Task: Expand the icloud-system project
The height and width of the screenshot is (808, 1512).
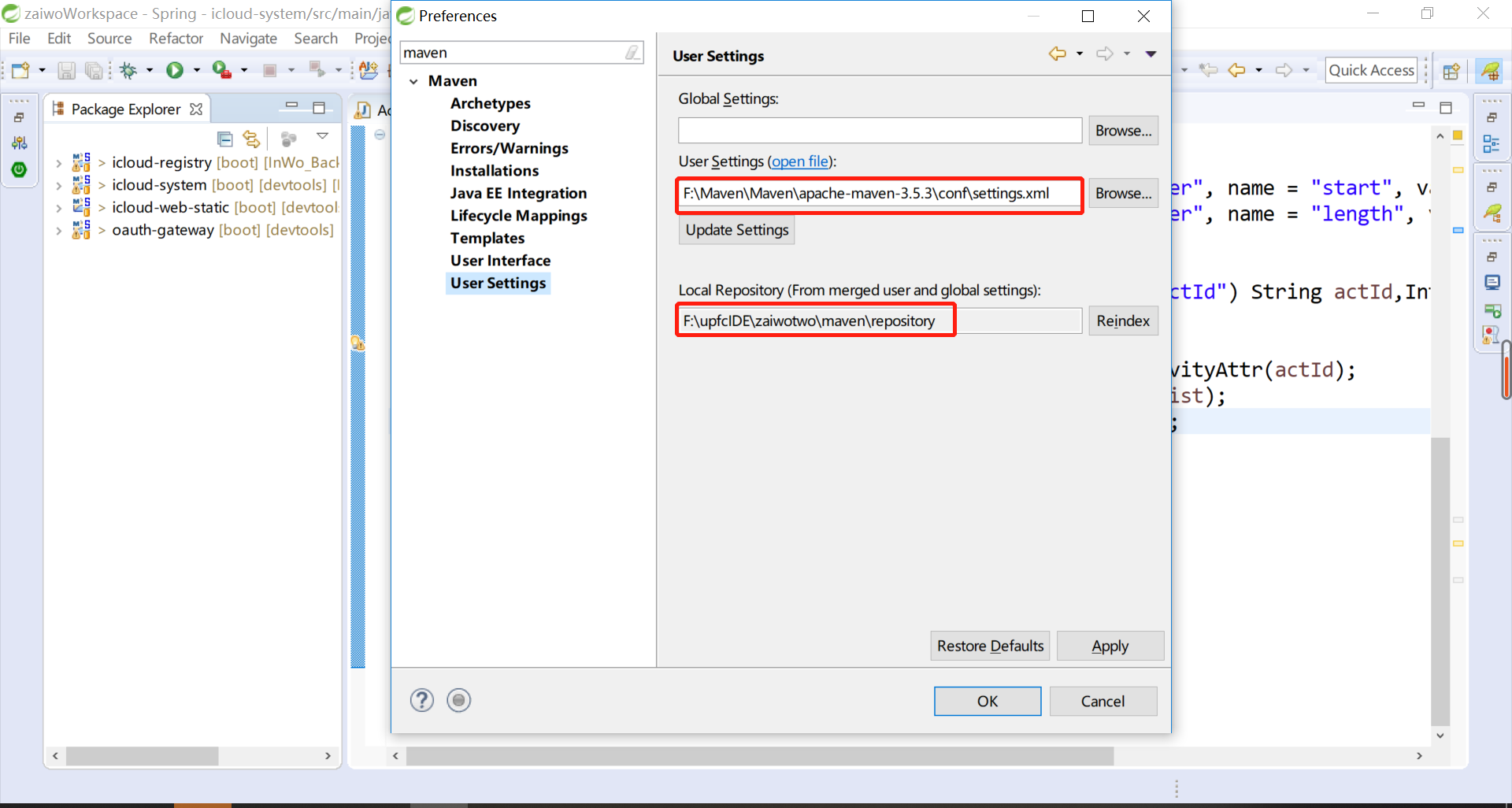Action: tap(58, 186)
